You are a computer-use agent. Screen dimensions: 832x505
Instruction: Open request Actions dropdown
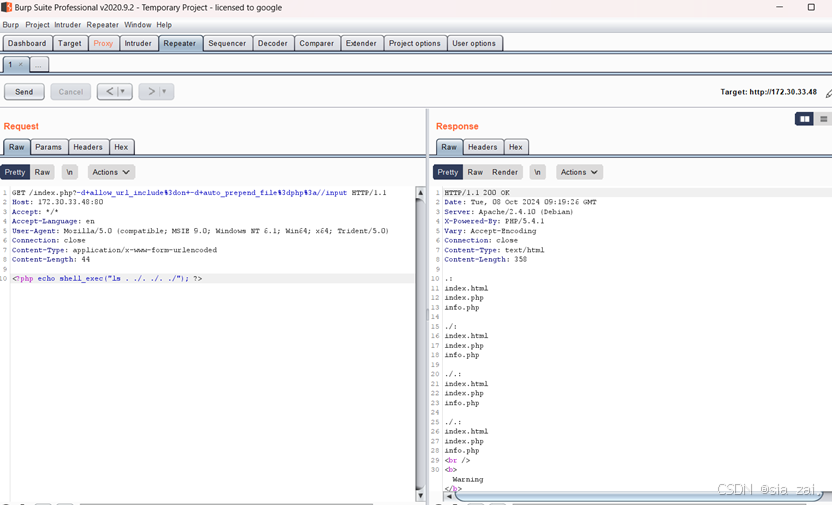tap(111, 172)
